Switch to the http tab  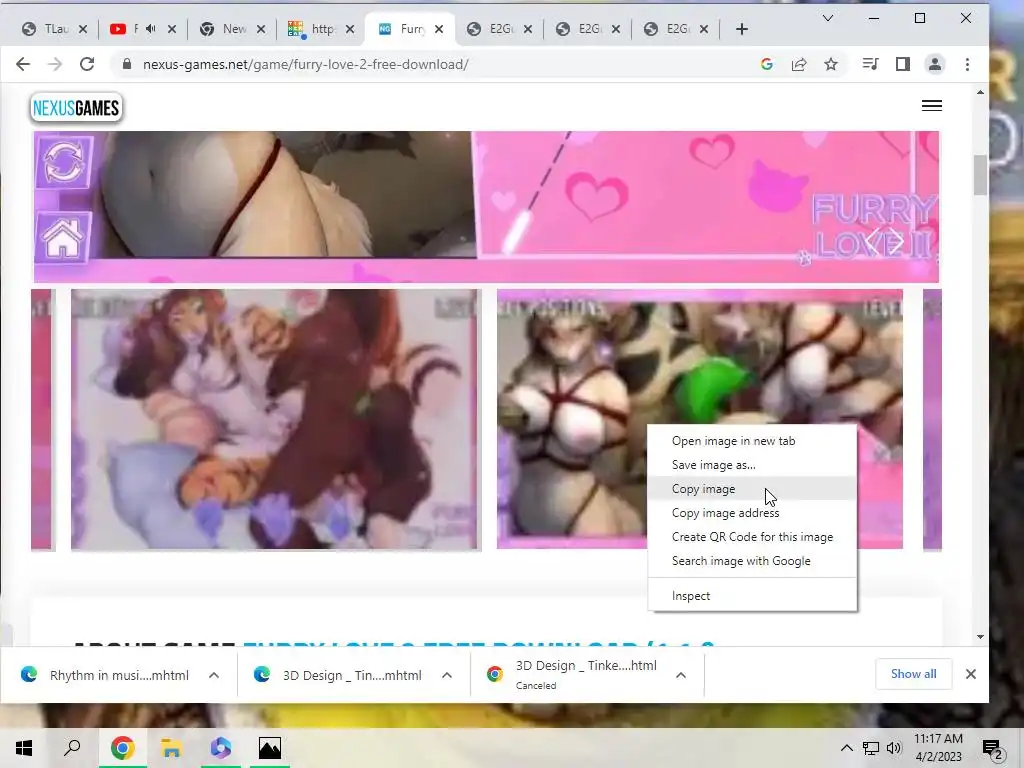313,29
